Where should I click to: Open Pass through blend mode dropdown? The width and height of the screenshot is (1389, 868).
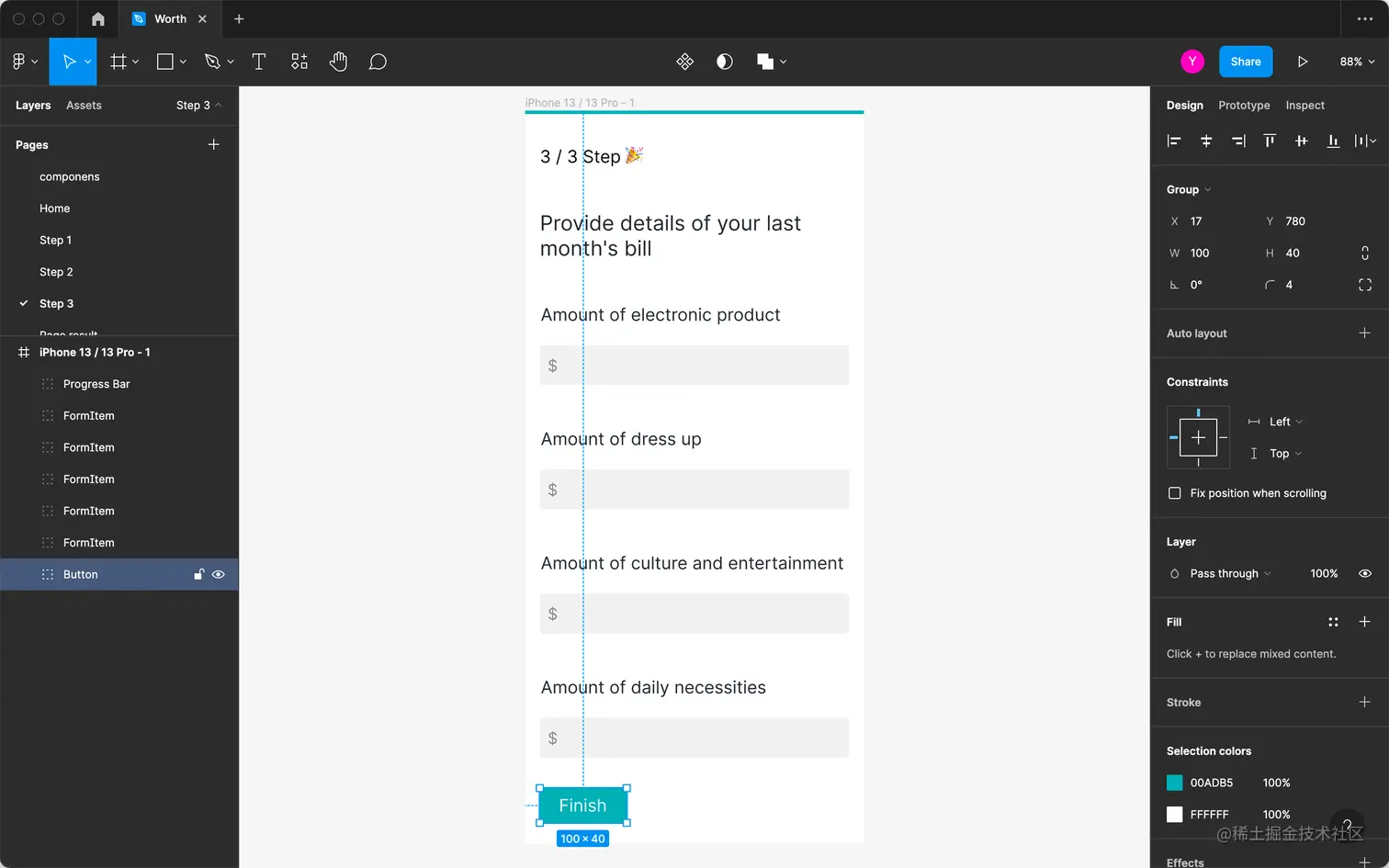[x=1230, y=573]
